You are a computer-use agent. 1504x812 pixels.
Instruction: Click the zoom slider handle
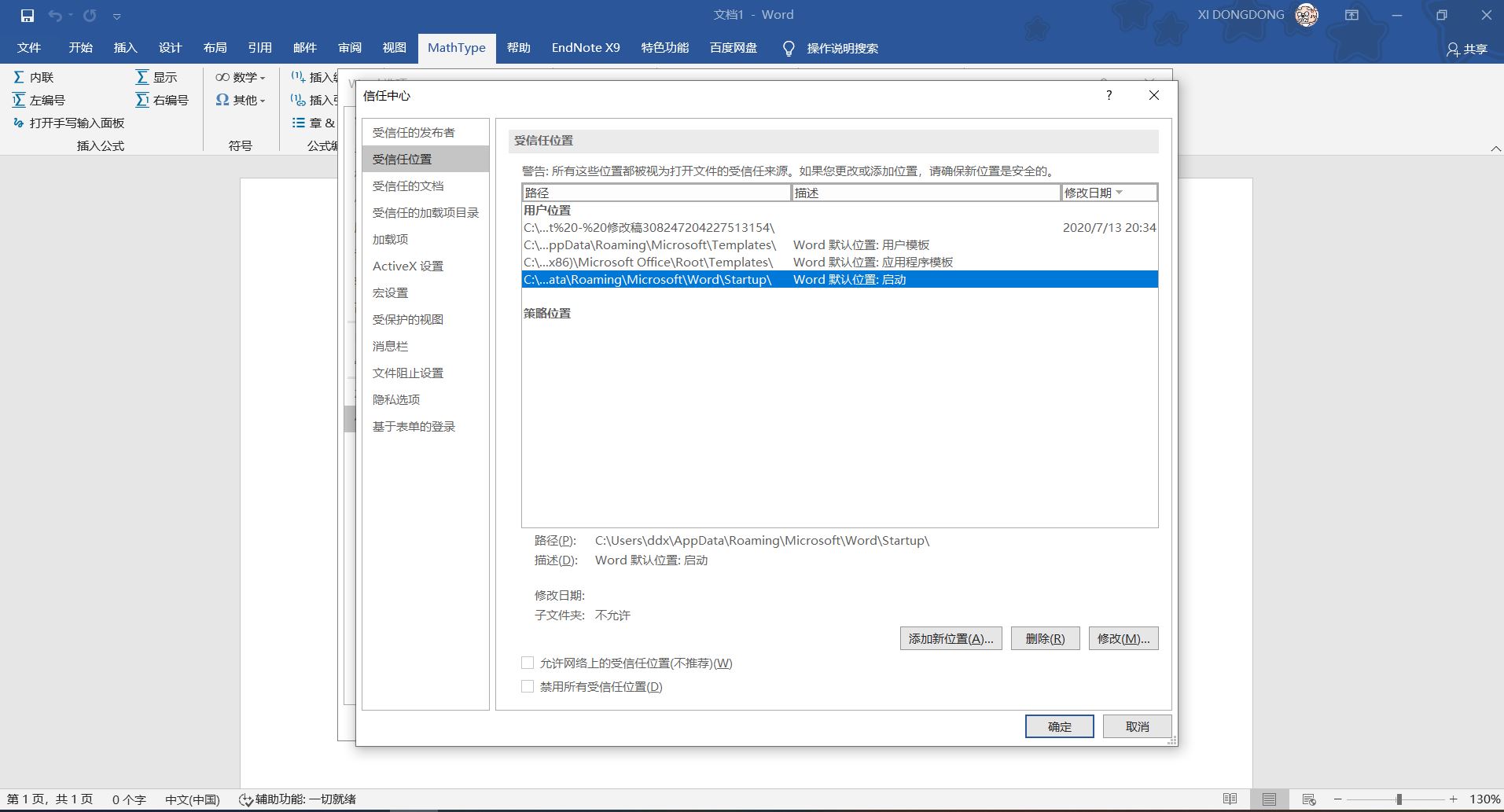[1399, 799]
